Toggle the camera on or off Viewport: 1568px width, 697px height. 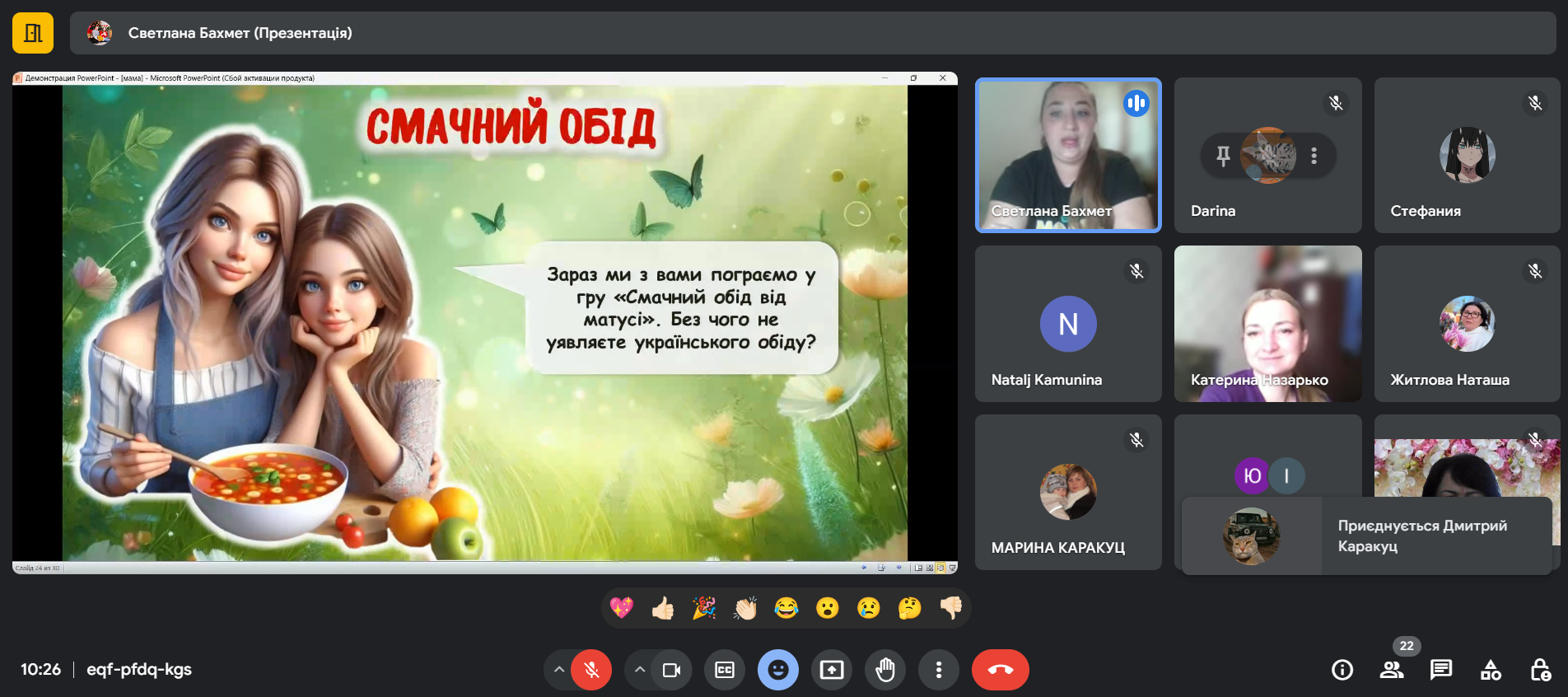(x=671, y=670)
